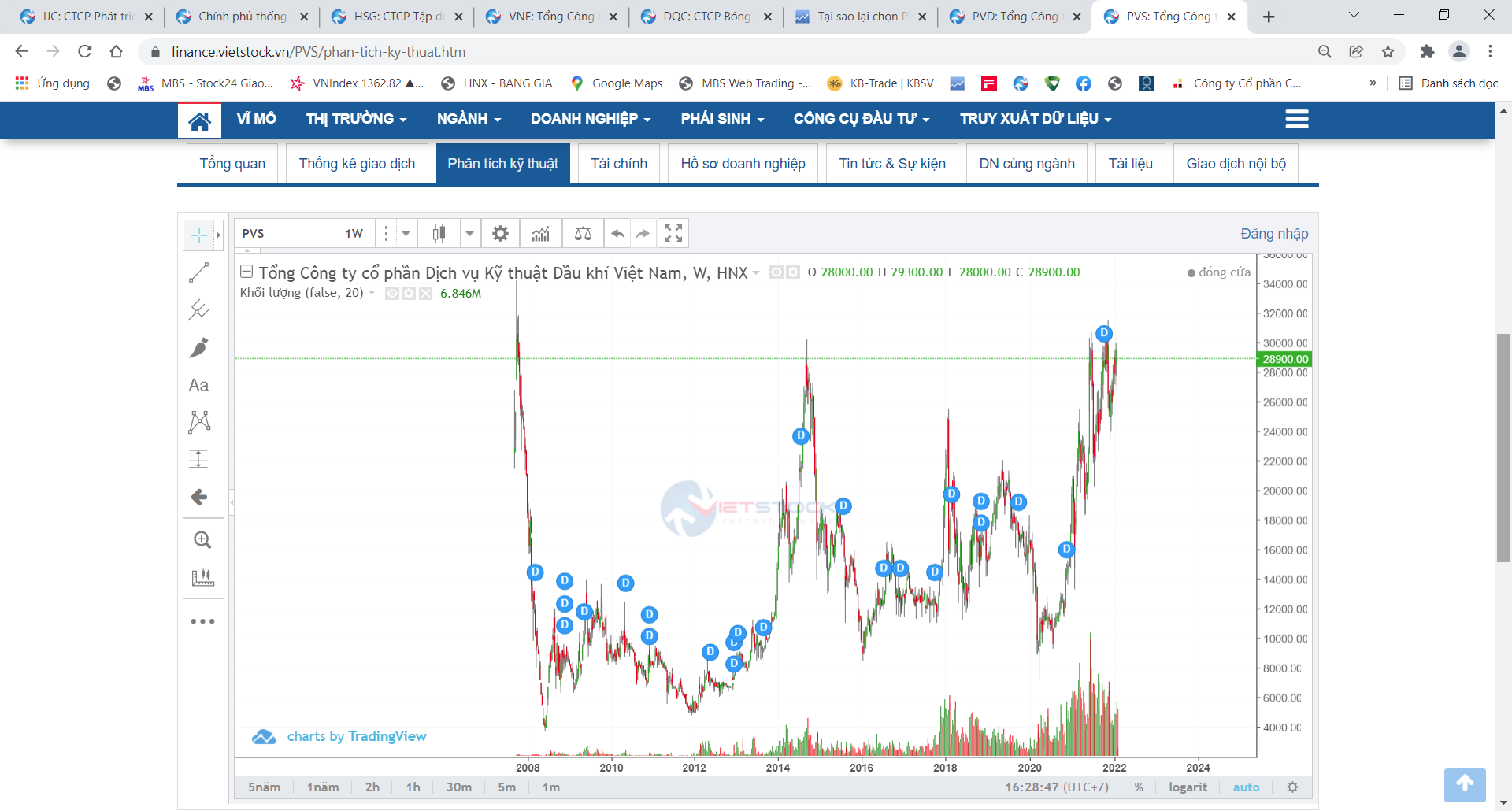Switch to the Giao dịch nội bộ tab
The height and width of the screenshot is (811, 1512).
(x=1236, y=164)
